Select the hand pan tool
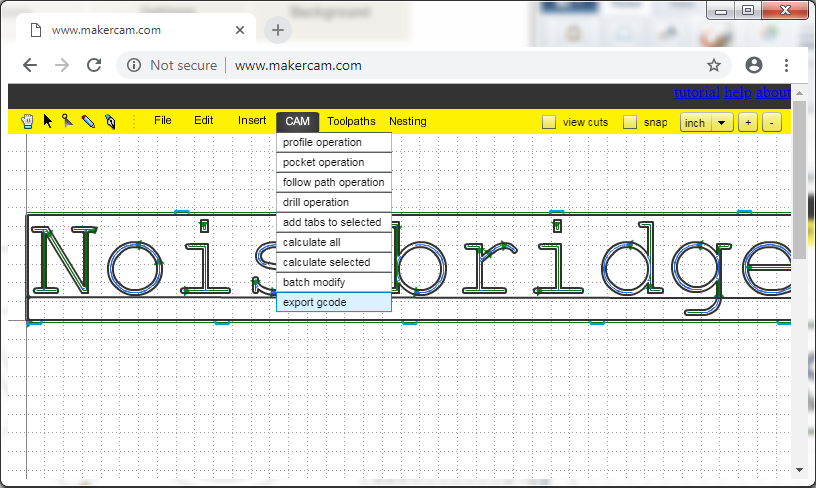Viewport: 818px width, 488px height. (28, 121)
